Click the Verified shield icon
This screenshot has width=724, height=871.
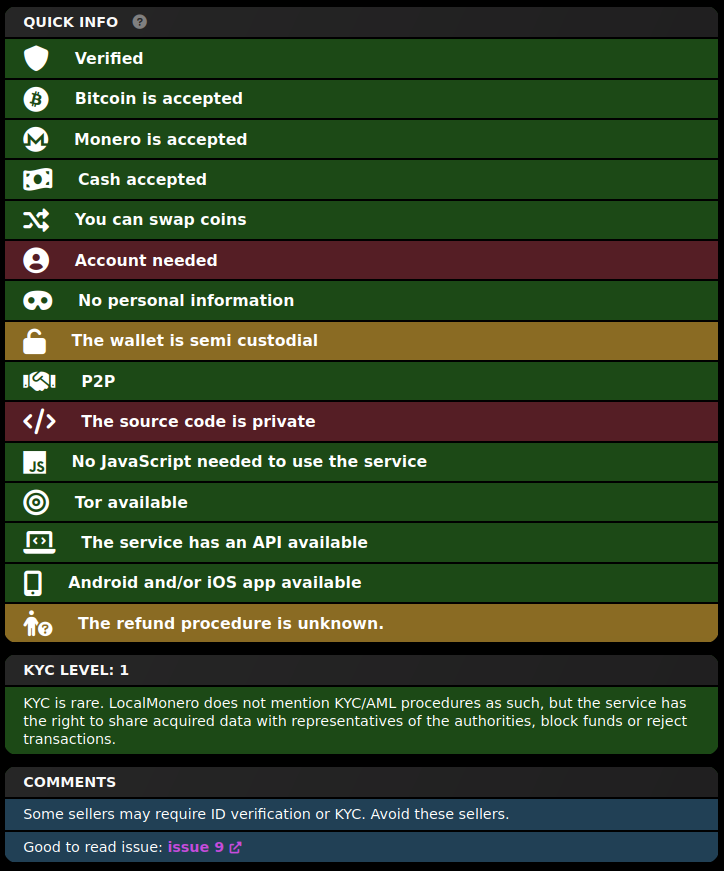36,58
